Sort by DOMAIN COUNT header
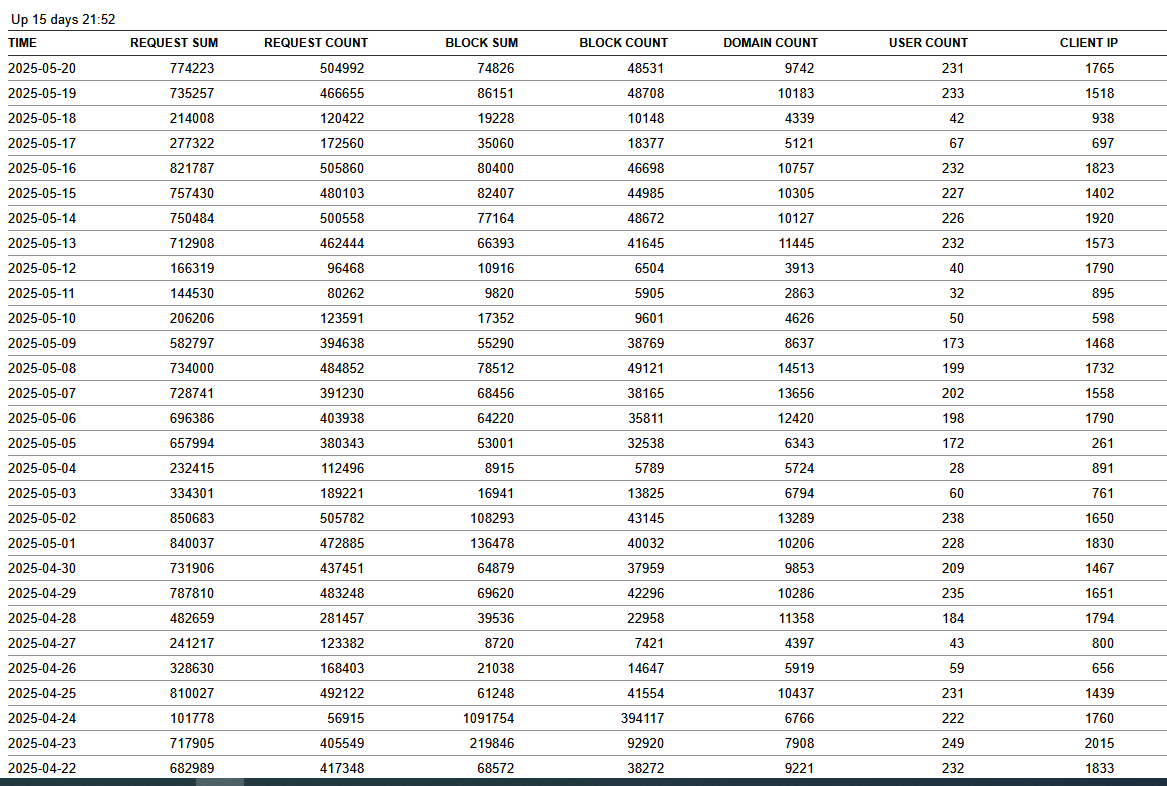 coord(770,43)
